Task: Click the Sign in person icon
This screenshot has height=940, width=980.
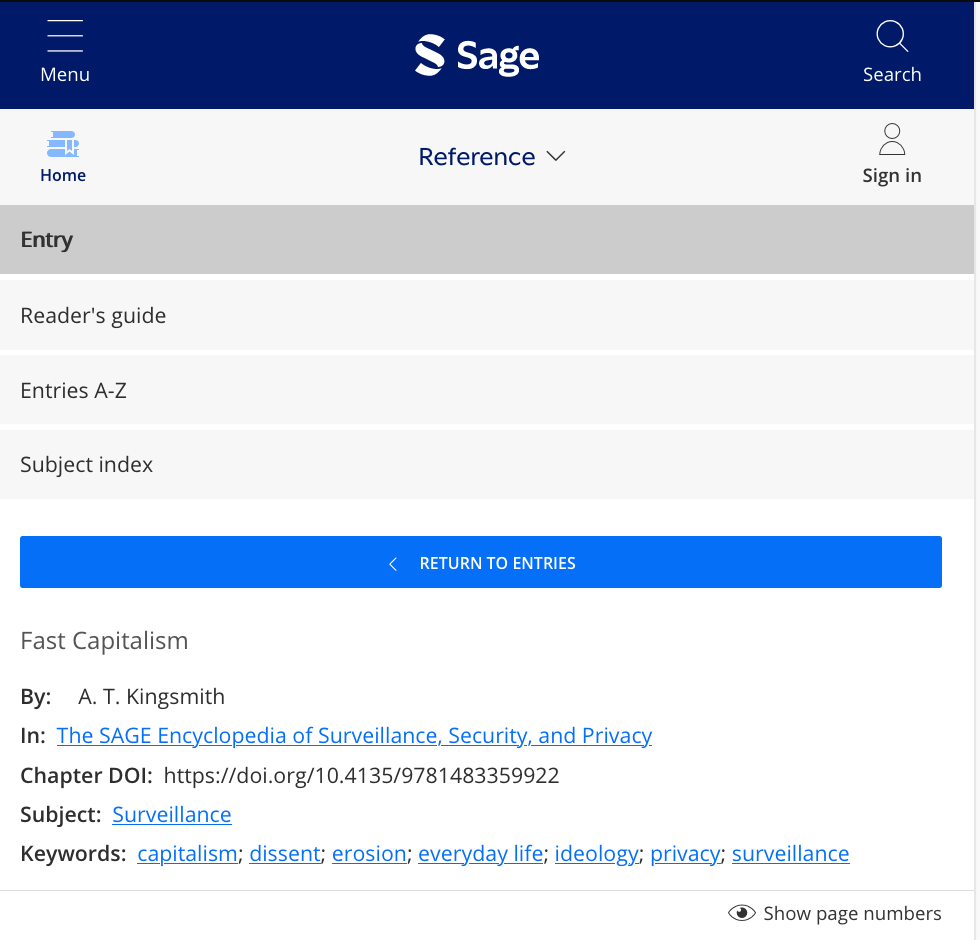Action: click(x=891, y=140)
